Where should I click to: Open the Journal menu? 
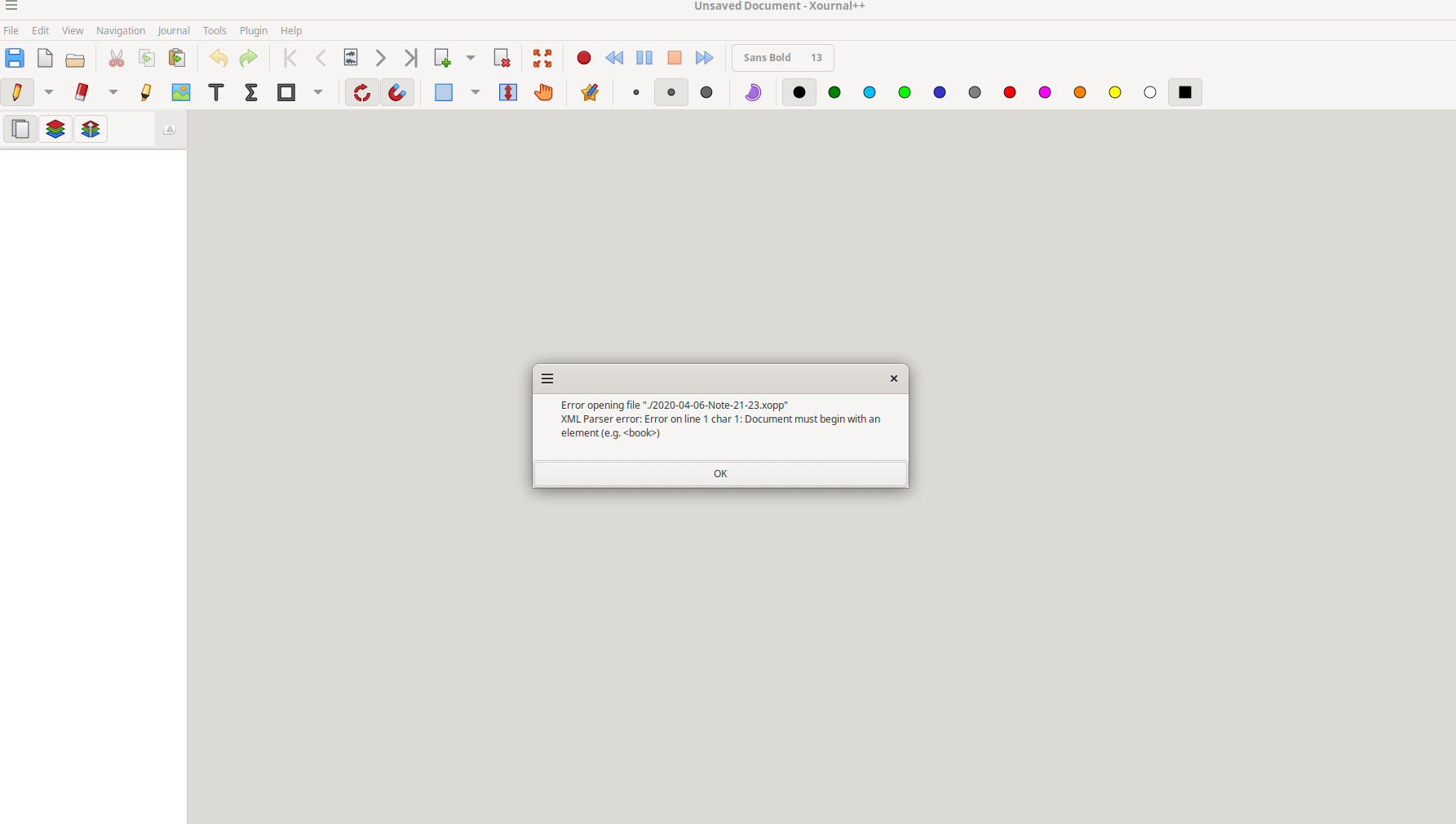click(x=174, y=30)
